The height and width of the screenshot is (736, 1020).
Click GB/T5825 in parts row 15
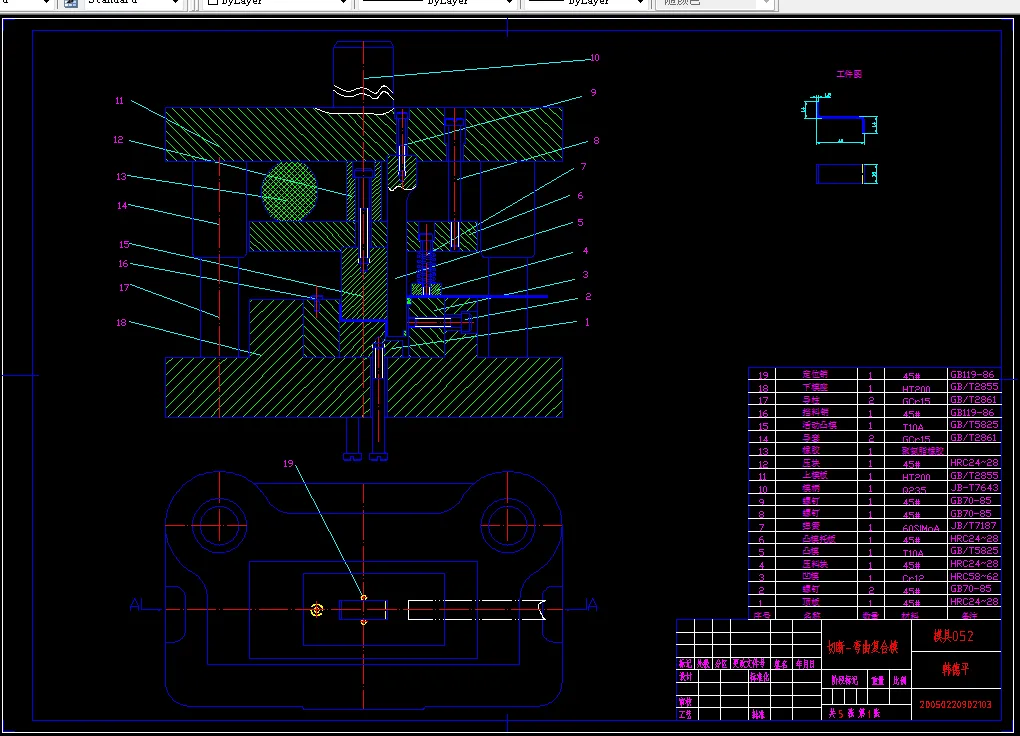point(974,425)
